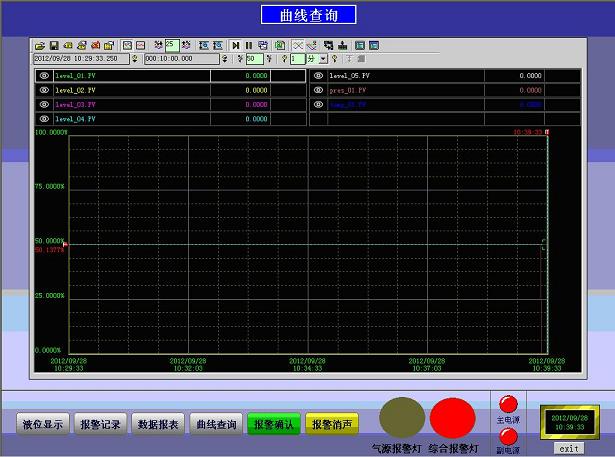Click the second vertical axis scaling icon
The height and width of the screenshot is (457, 615).
218,46
